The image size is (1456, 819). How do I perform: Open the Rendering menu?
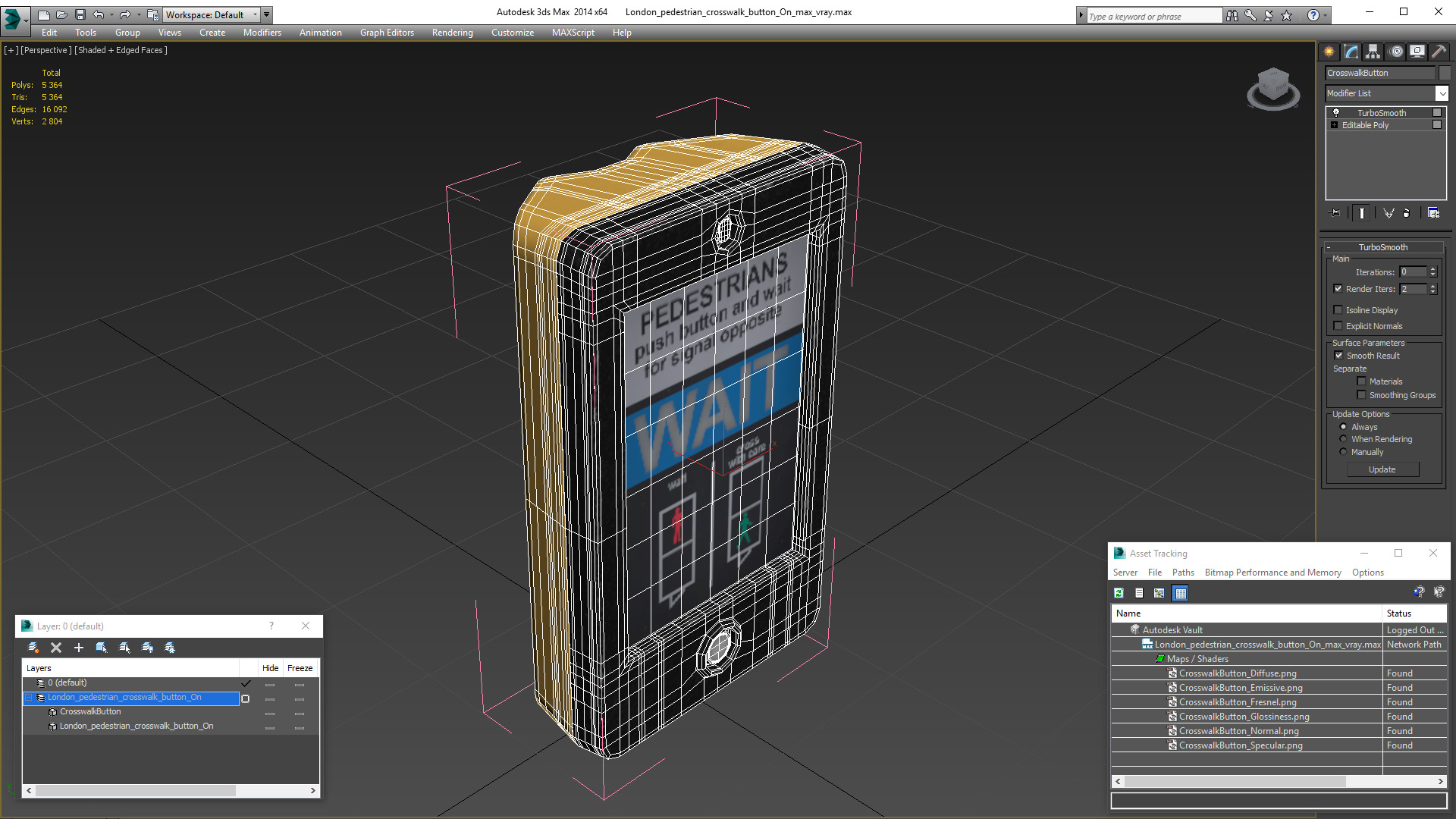click(x=452, y=33)
